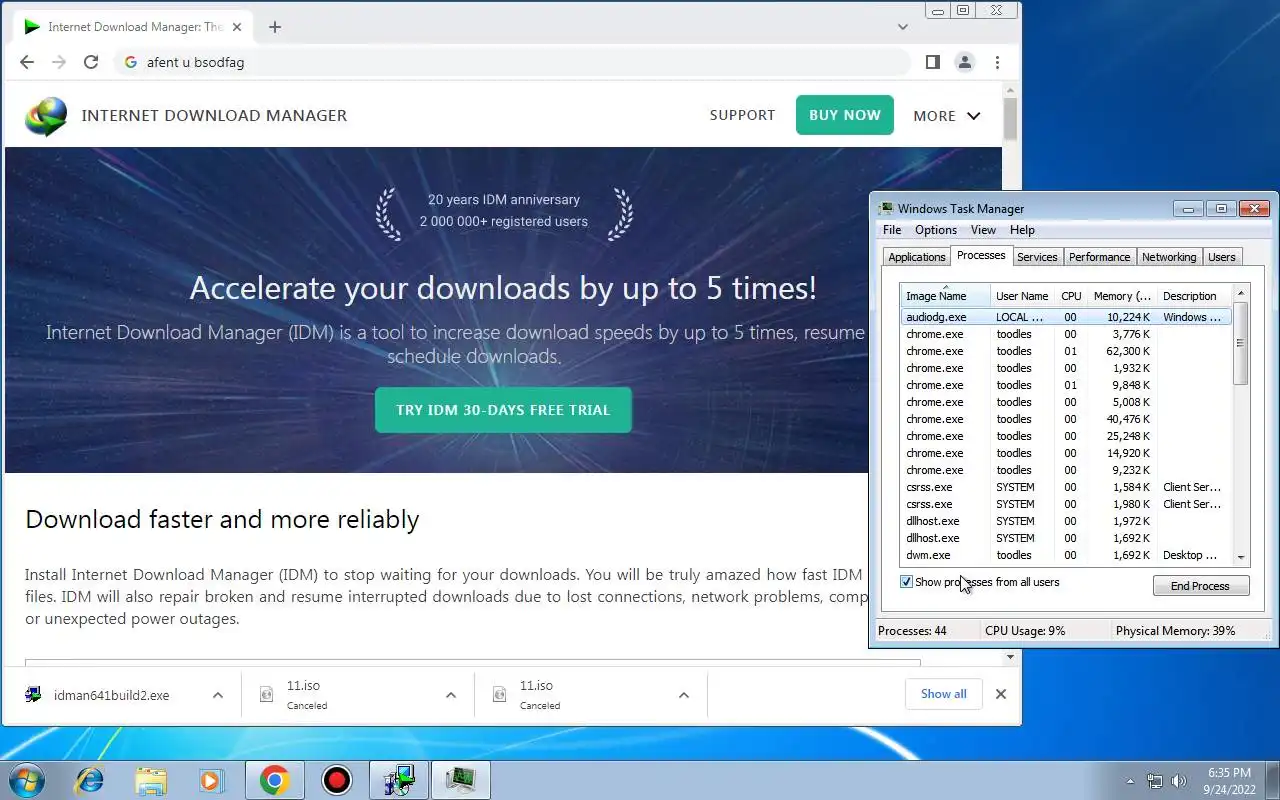This screenshot has height=800, width=1280.
Task: Sort processes by Description column
Action: pyautogui.click(x=1194, y=296)
